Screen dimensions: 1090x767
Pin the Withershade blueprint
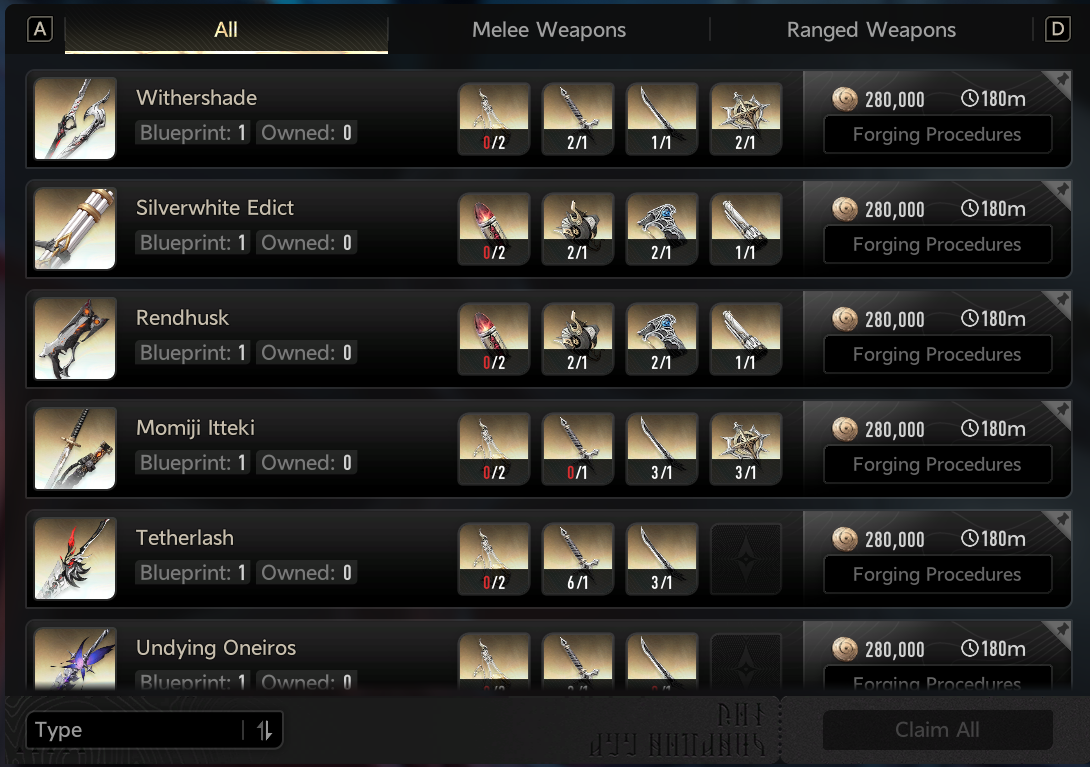click(1061, 80)
